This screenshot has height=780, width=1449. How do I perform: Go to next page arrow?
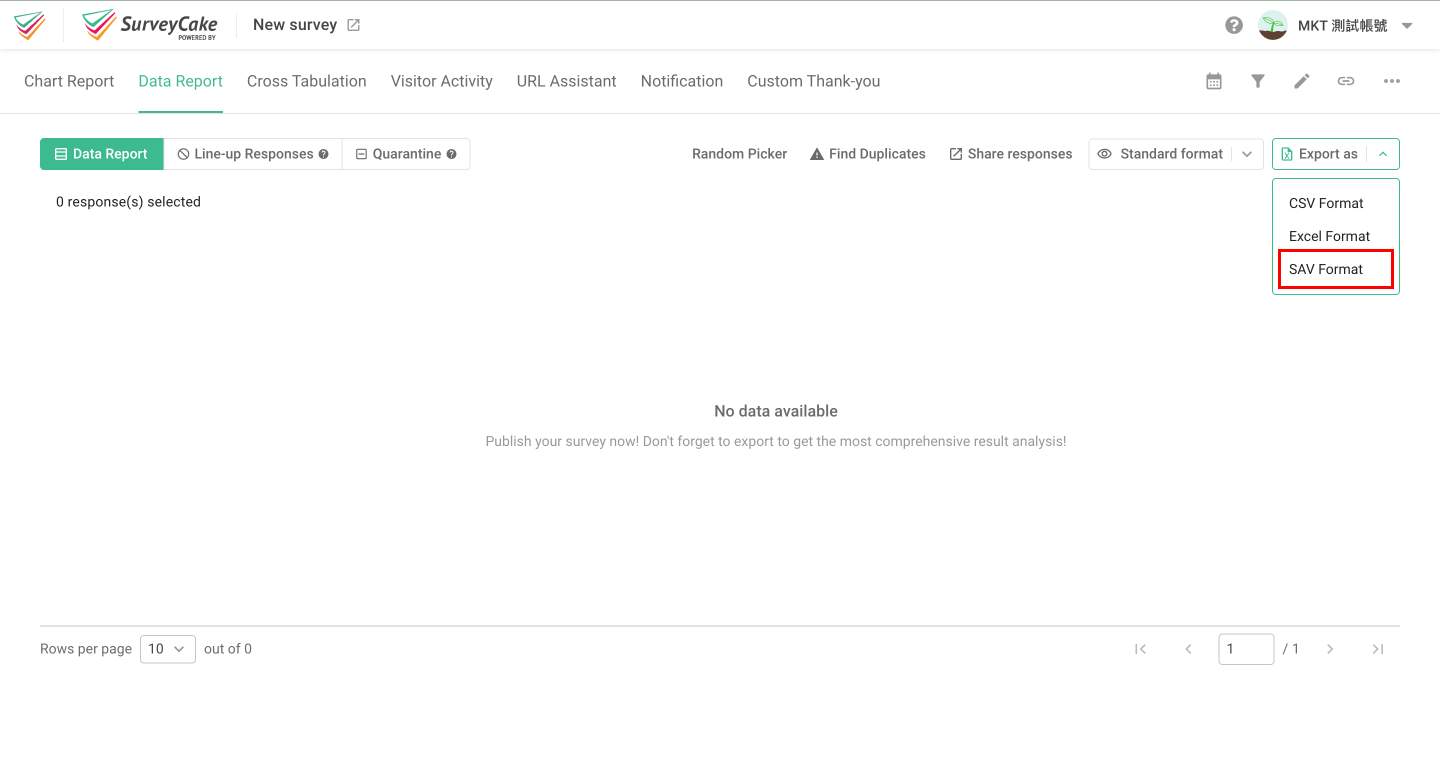[x=1330, y=649]
